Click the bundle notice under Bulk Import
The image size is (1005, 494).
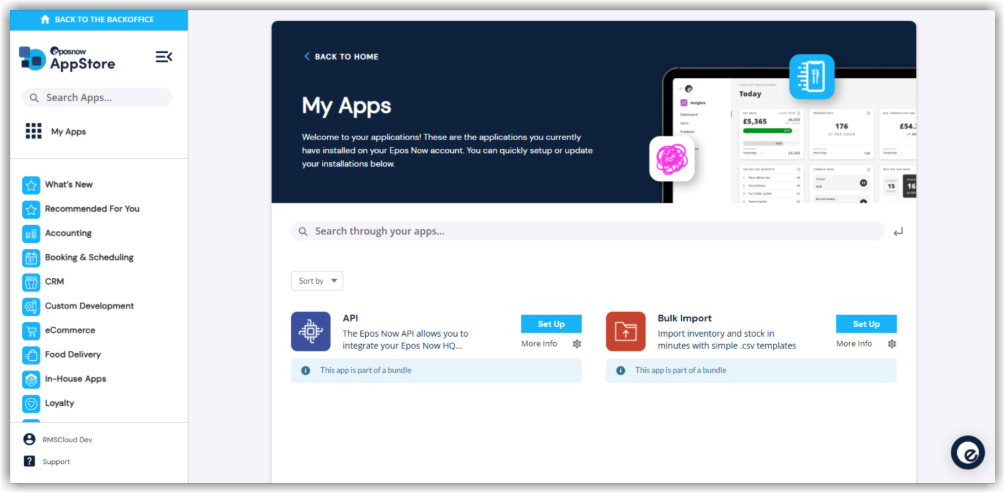click(751, 370)
